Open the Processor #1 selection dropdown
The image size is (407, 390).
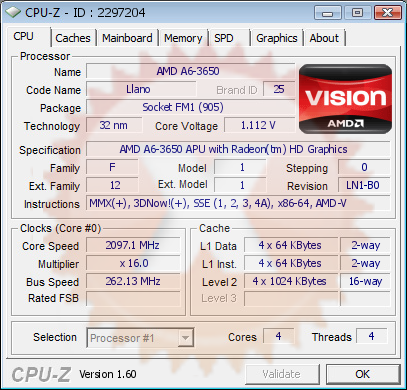click(140, 338)
